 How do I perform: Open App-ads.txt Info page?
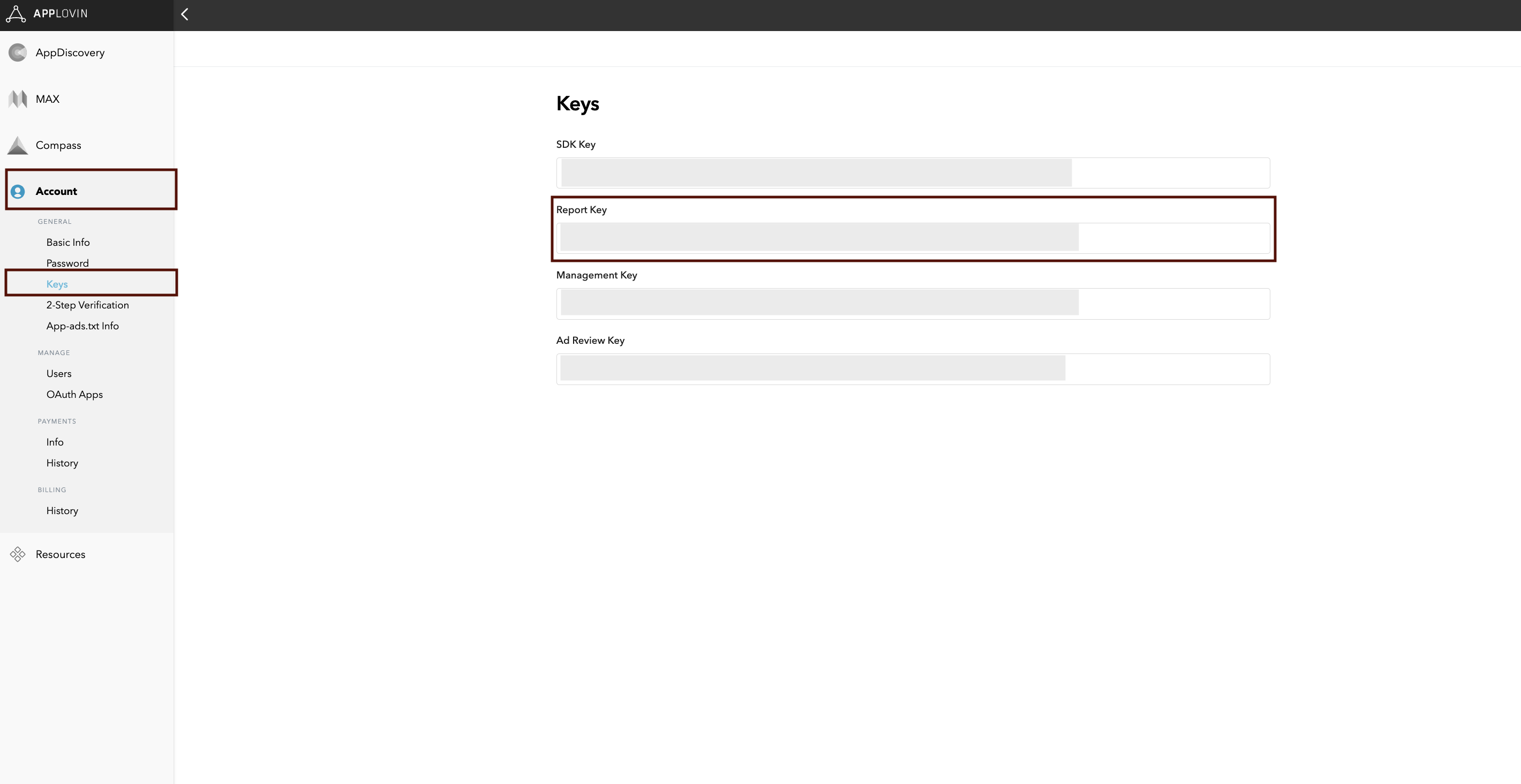pos(82,326)
